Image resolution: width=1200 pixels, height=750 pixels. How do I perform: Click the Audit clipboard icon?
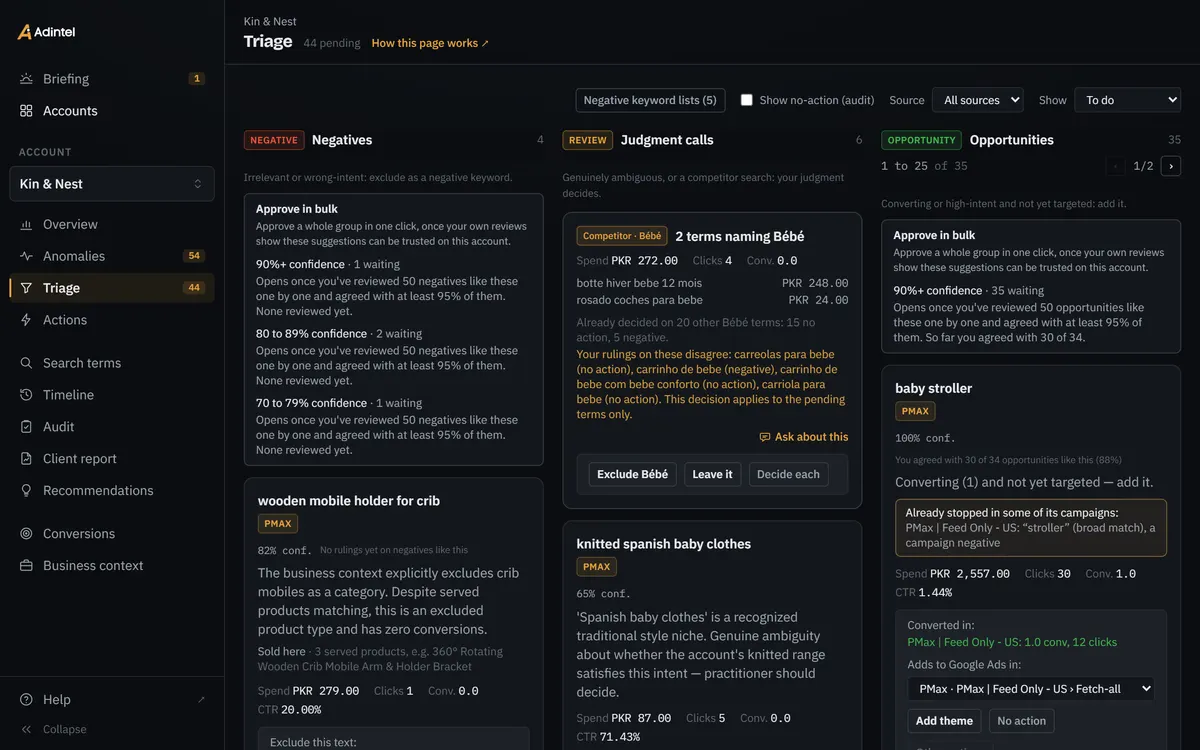click(26, 427)
